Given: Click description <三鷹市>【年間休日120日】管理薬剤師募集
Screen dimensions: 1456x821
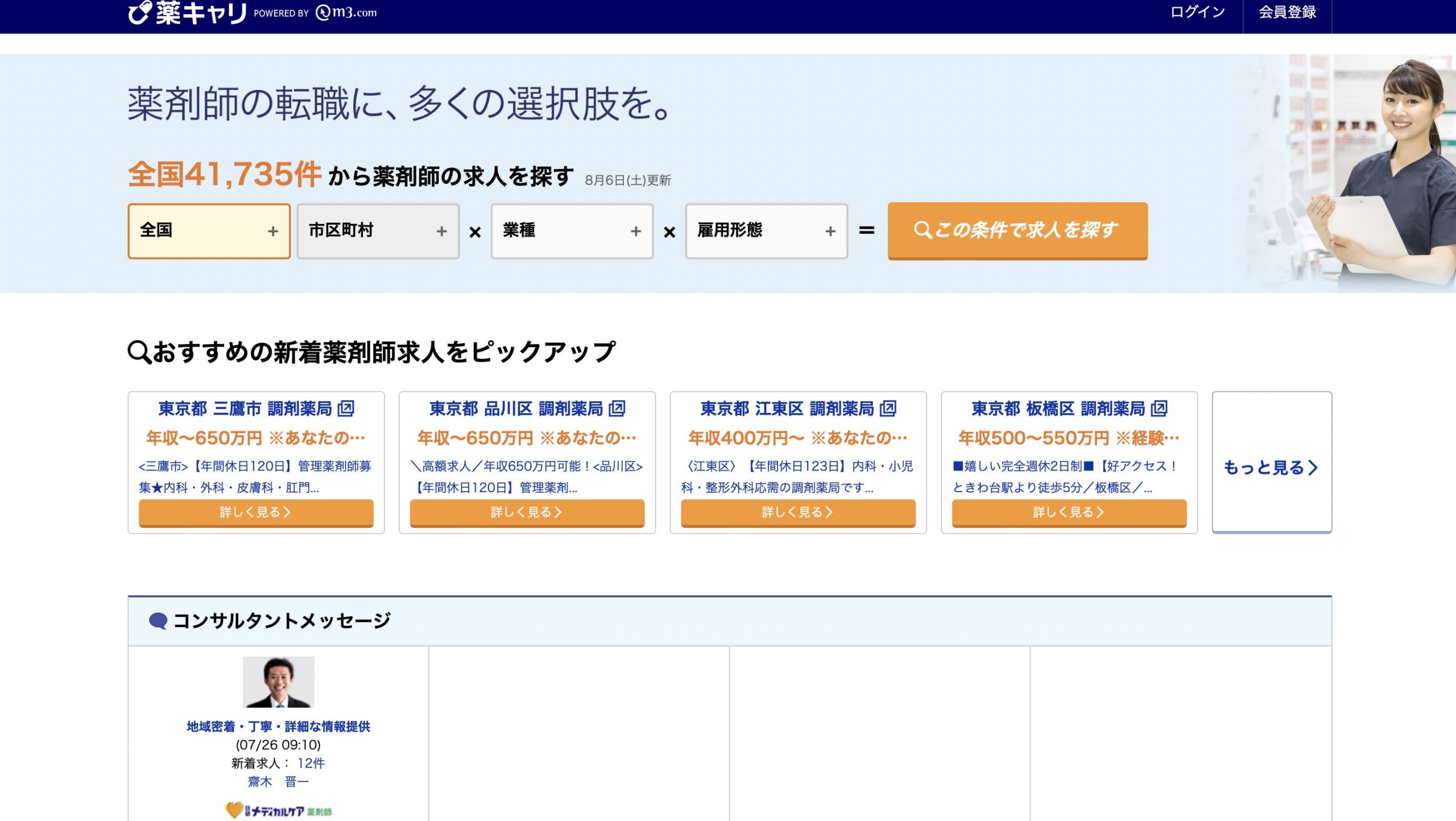Looking at the screenshot, I should (255, 477).
